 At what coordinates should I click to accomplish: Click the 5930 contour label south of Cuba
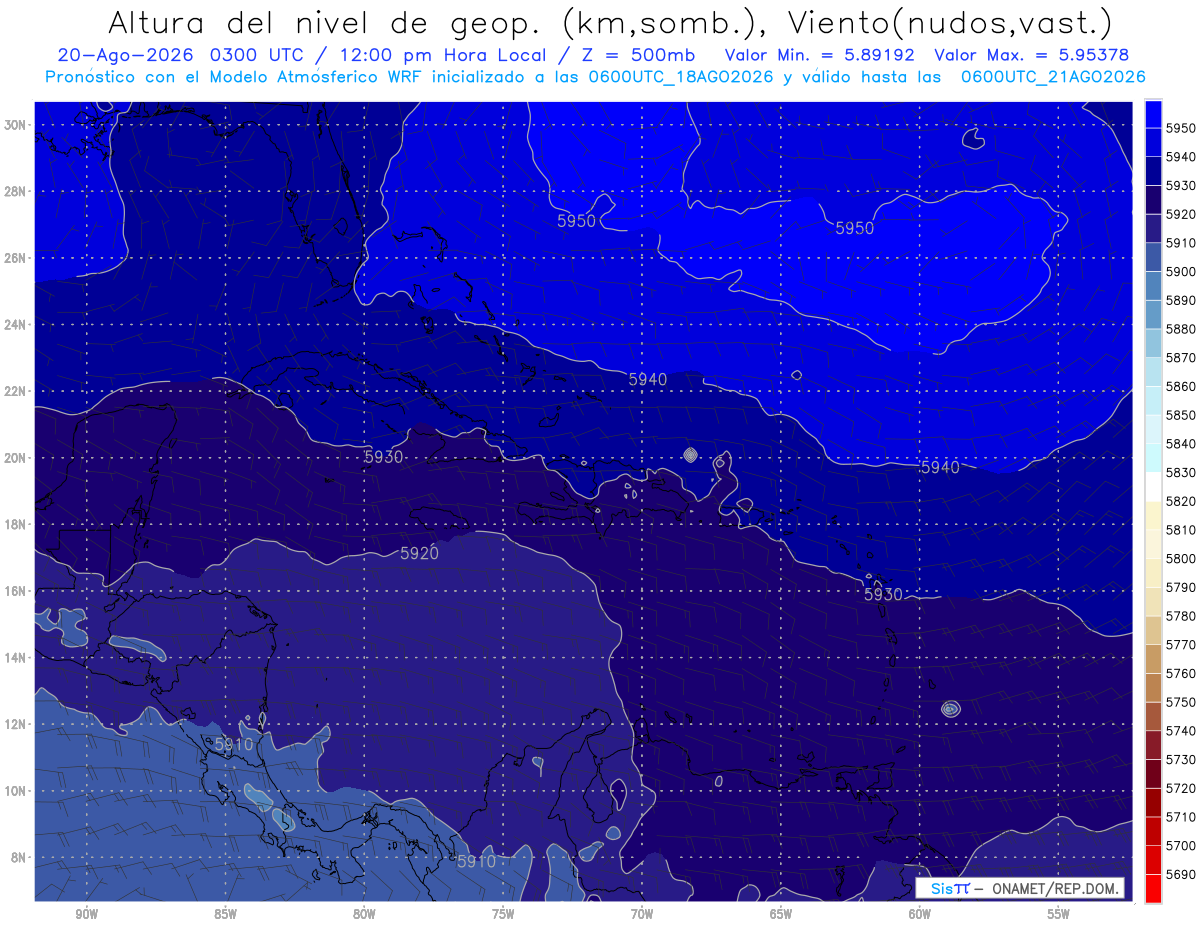click(383, 457)
